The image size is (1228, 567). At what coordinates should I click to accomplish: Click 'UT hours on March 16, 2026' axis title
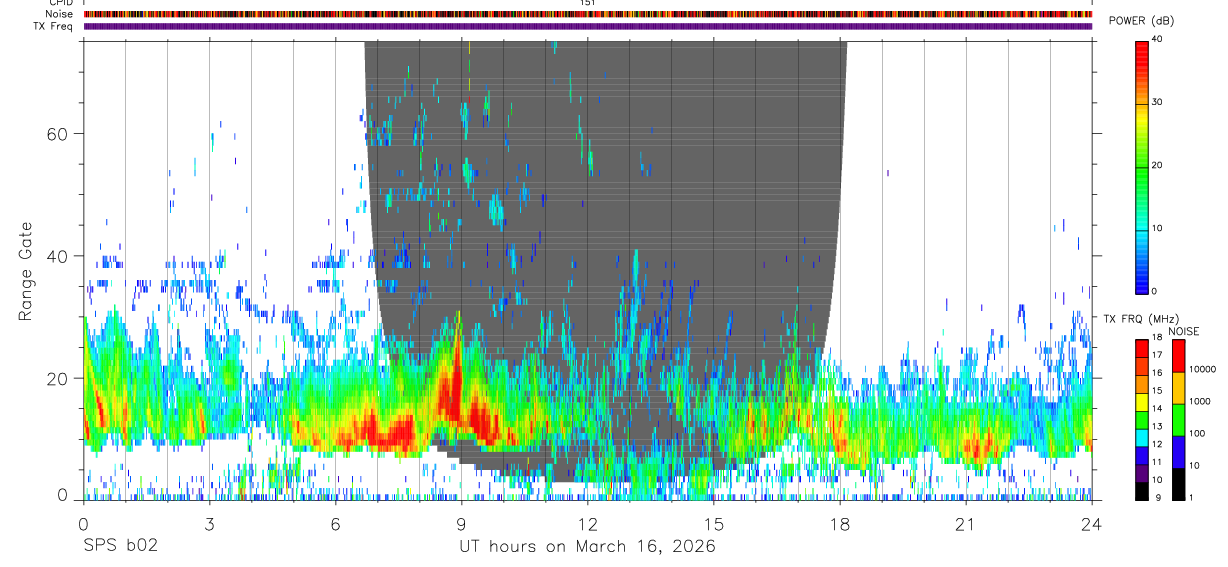[x=587, y=547]
